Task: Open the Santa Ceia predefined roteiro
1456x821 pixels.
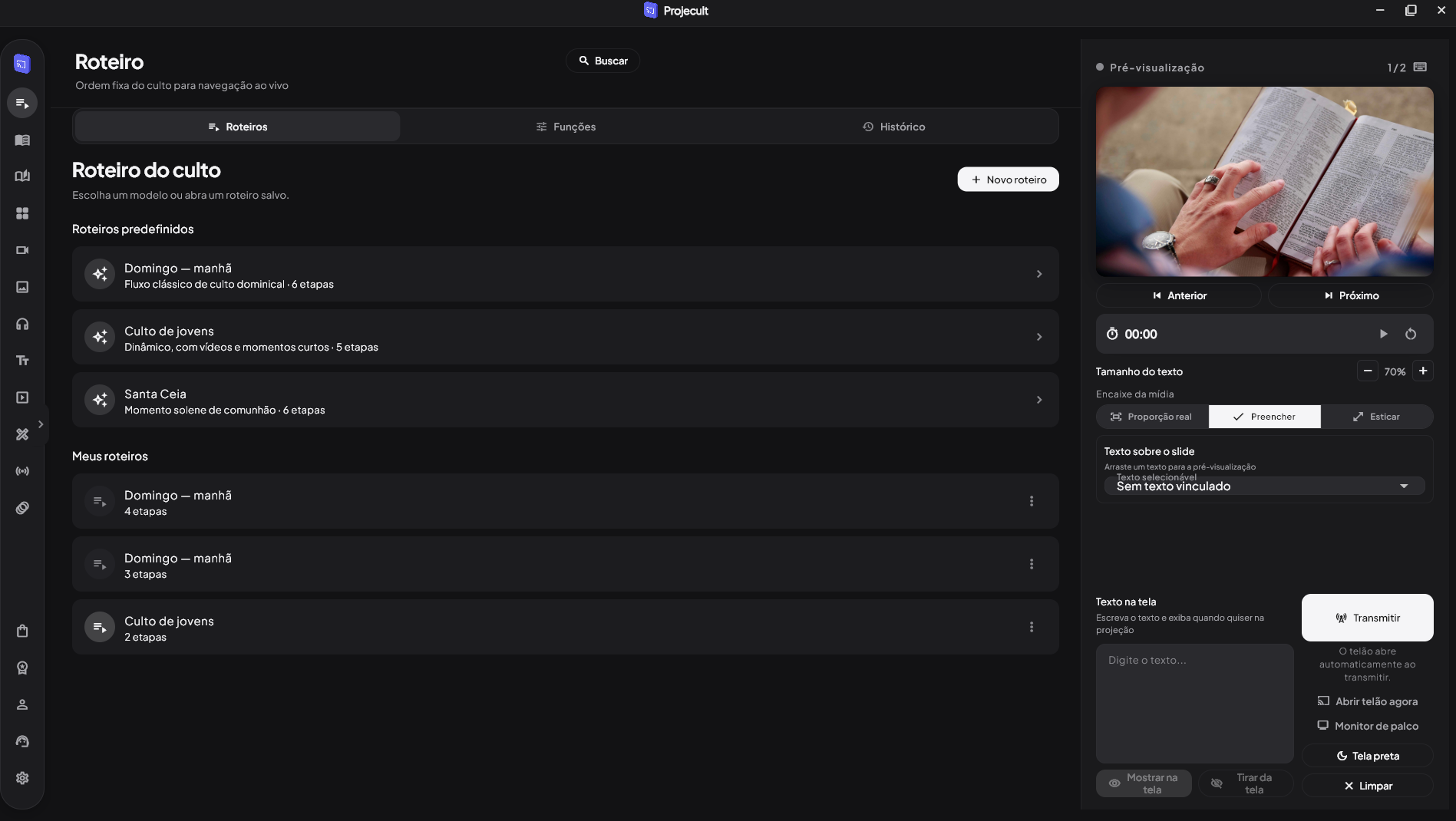Action: coord(566,400)
